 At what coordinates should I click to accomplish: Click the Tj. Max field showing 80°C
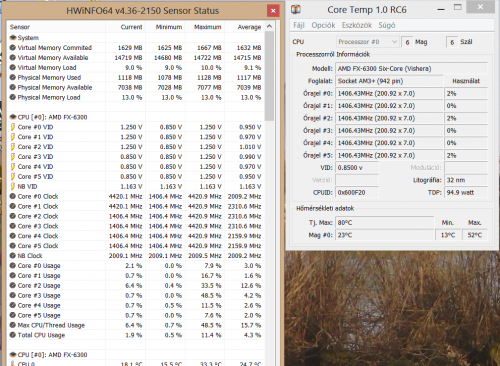click(385, 222)
